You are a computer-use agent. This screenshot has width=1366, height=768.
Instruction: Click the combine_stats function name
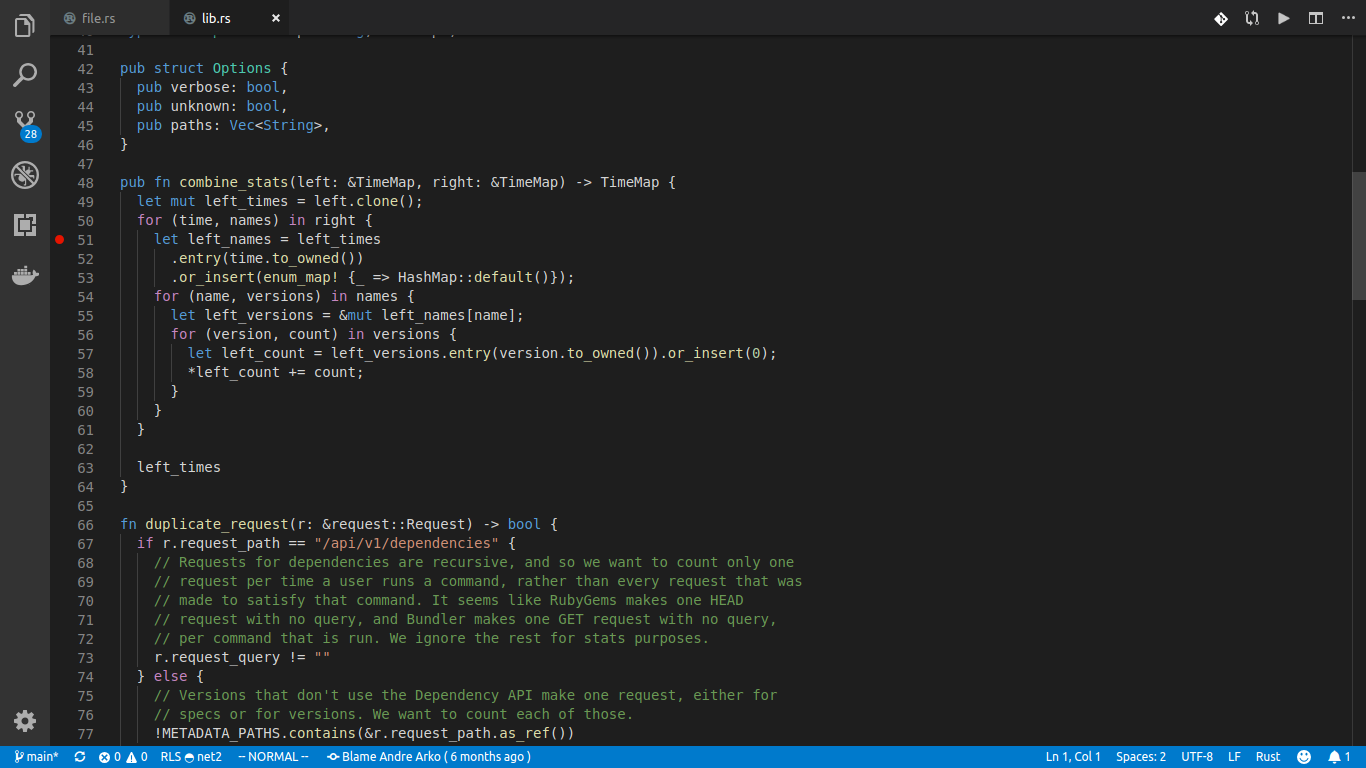[233, 183]
